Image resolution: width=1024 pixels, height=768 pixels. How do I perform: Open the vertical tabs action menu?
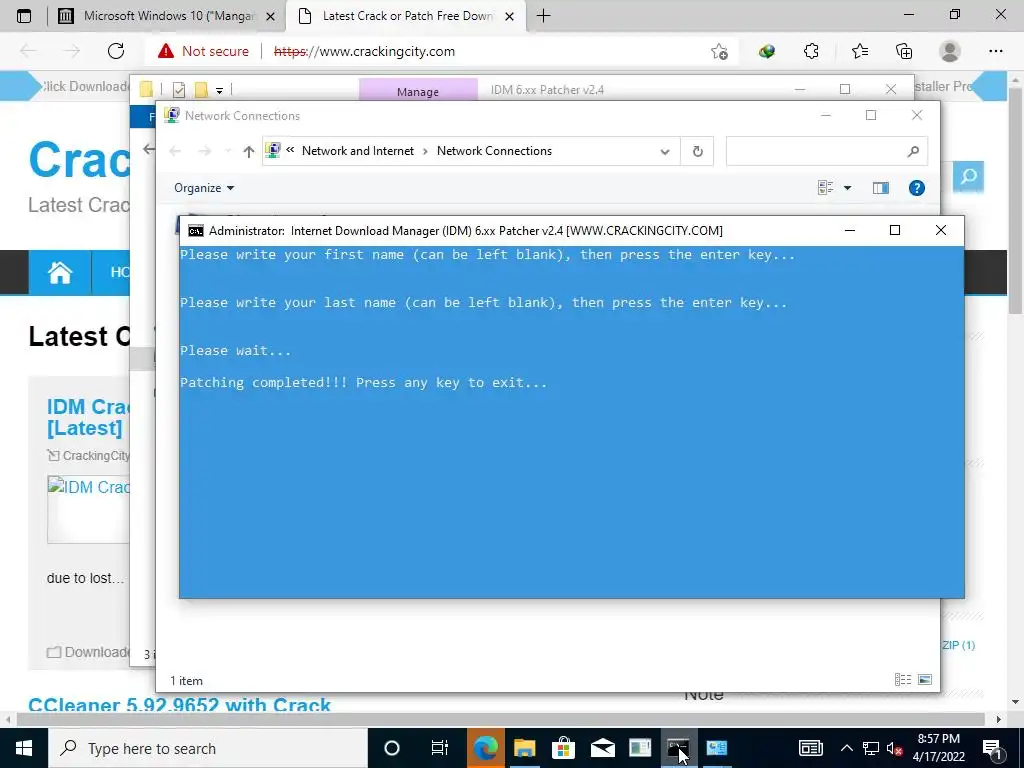(x=24, y=16)
